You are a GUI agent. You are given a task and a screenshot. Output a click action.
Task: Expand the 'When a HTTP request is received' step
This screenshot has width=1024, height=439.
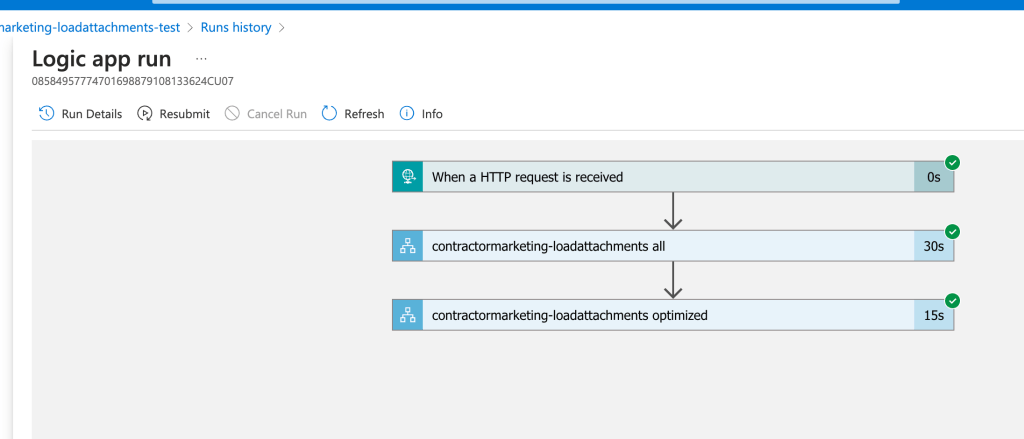(673, 176)
